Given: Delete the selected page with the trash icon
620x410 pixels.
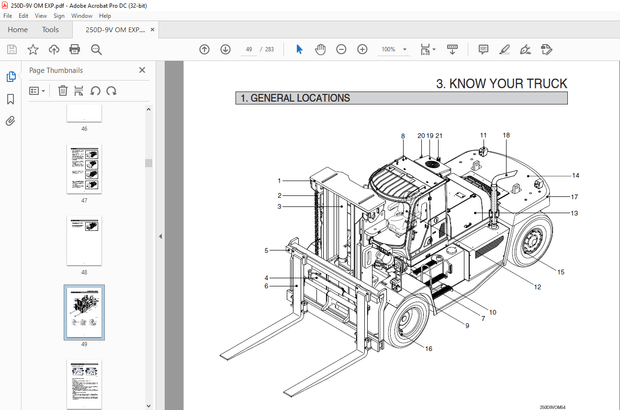Looking at the screenshot, I should [62, 91].
